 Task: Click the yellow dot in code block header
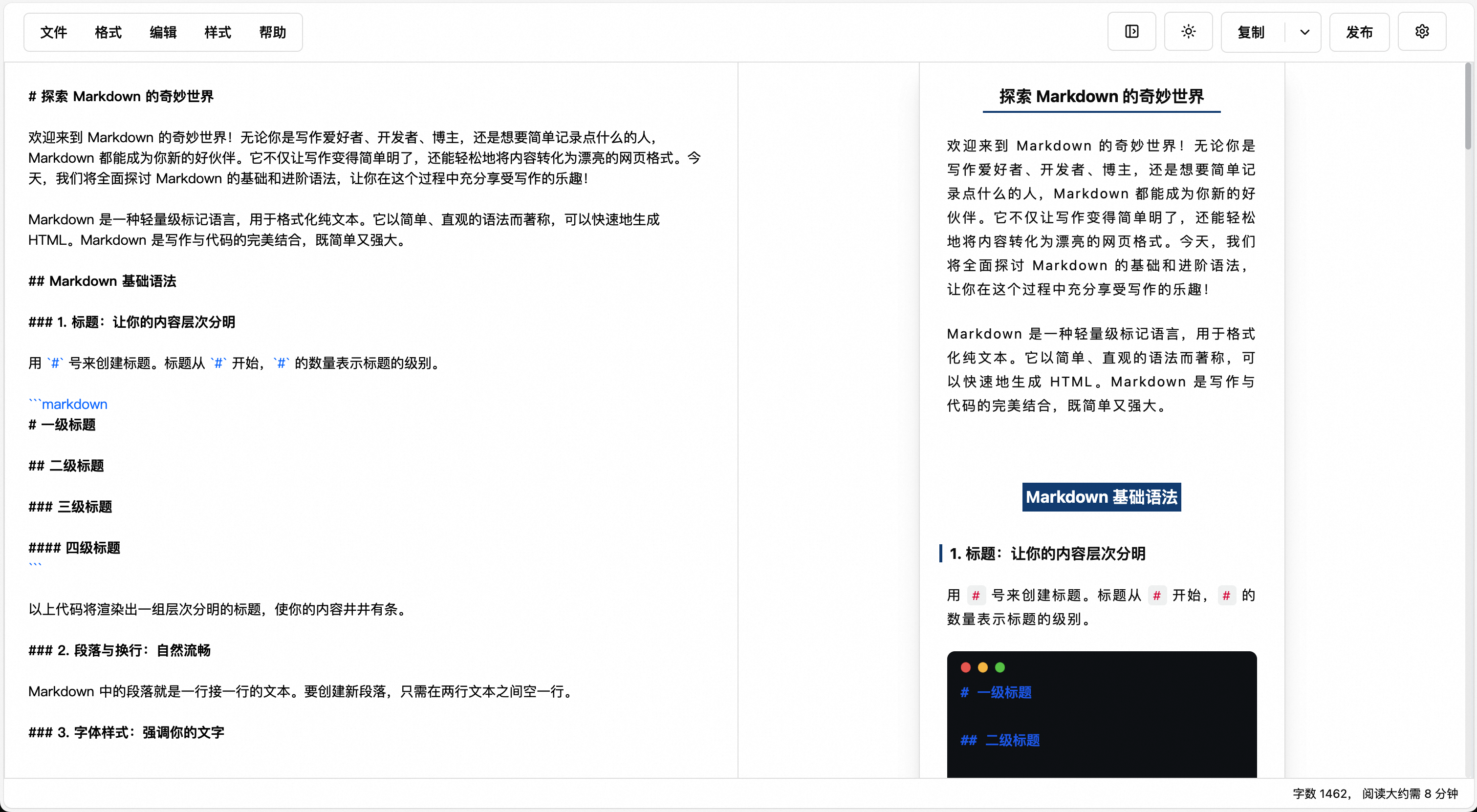(x=983, y=667)
